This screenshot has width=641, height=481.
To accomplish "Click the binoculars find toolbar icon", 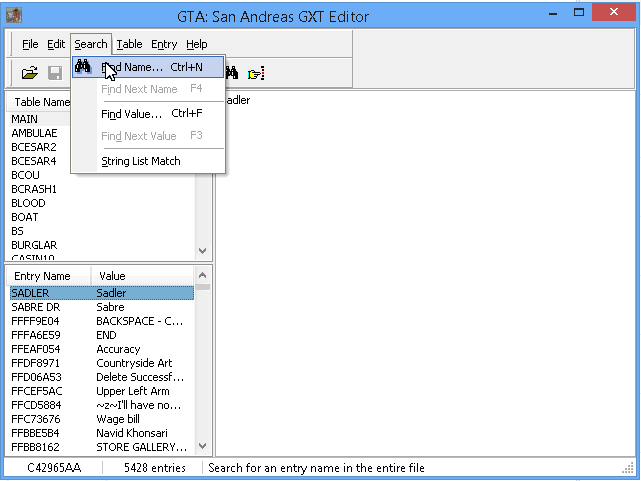I will tap(232, 73).
